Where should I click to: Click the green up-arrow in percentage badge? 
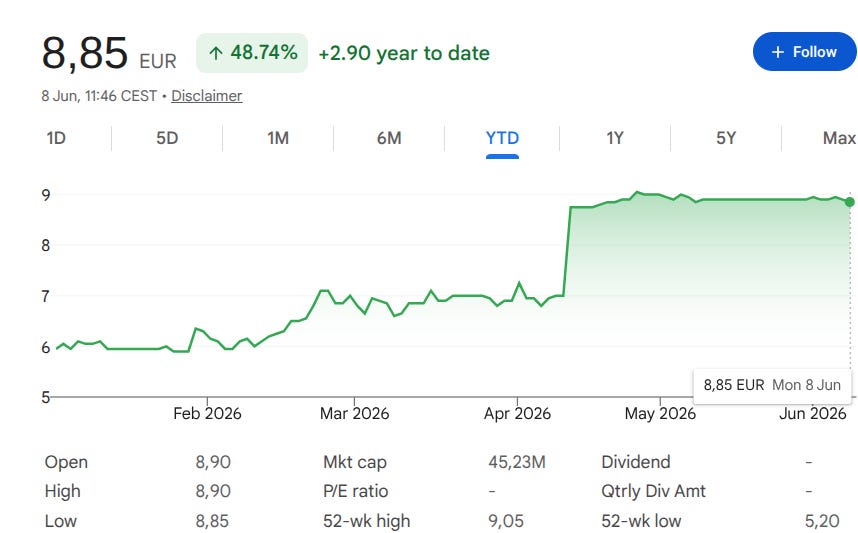coord(216,53)
